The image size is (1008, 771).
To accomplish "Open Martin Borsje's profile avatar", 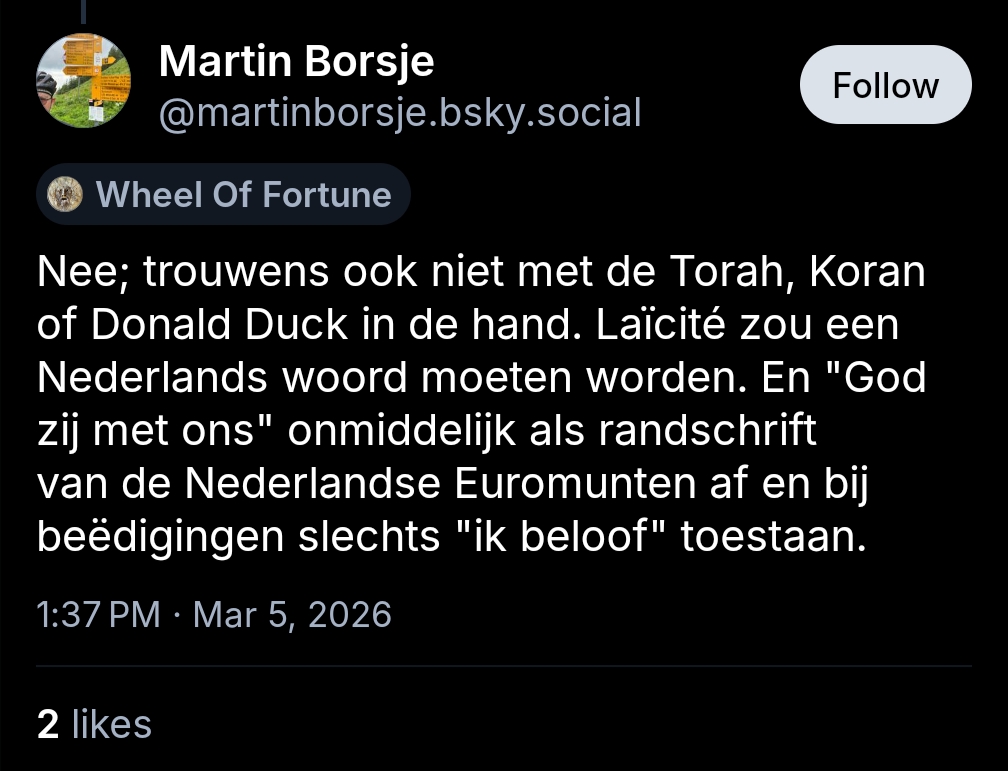I will coord(84,81).
